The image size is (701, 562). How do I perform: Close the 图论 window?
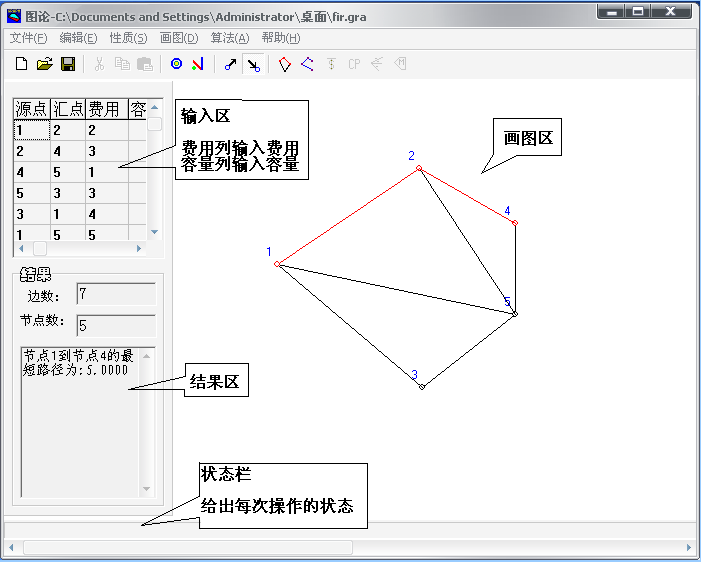(x=671, y=11)
